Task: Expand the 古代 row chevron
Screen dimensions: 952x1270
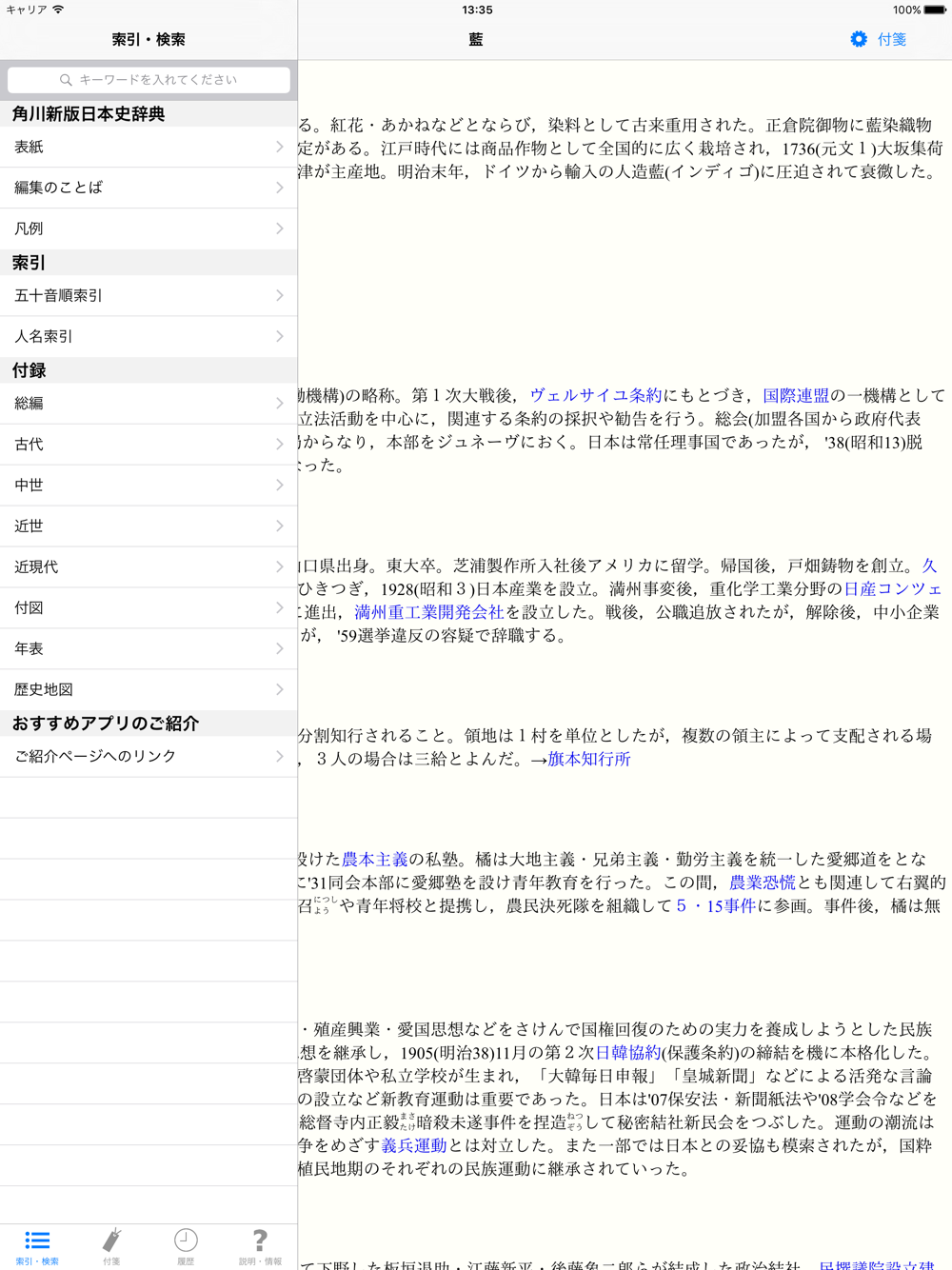Action: pyautogui.click(x=279, y=444)
